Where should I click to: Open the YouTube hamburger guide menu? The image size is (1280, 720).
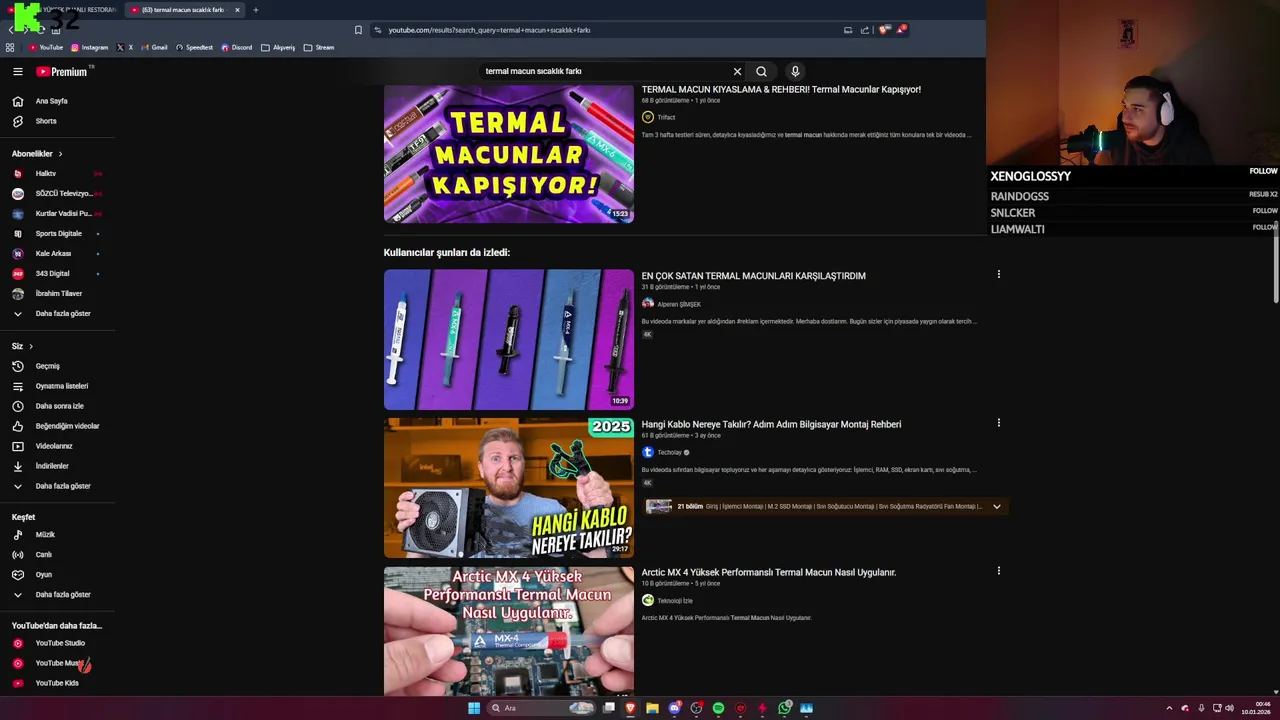(17, 71)
